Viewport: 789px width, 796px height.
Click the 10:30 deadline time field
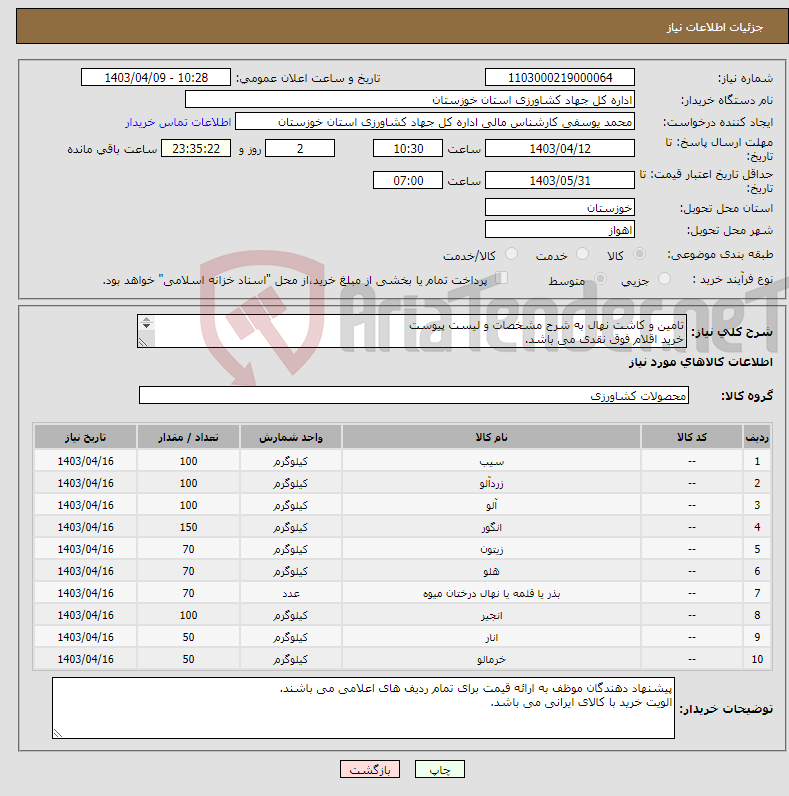pos(408,148)
